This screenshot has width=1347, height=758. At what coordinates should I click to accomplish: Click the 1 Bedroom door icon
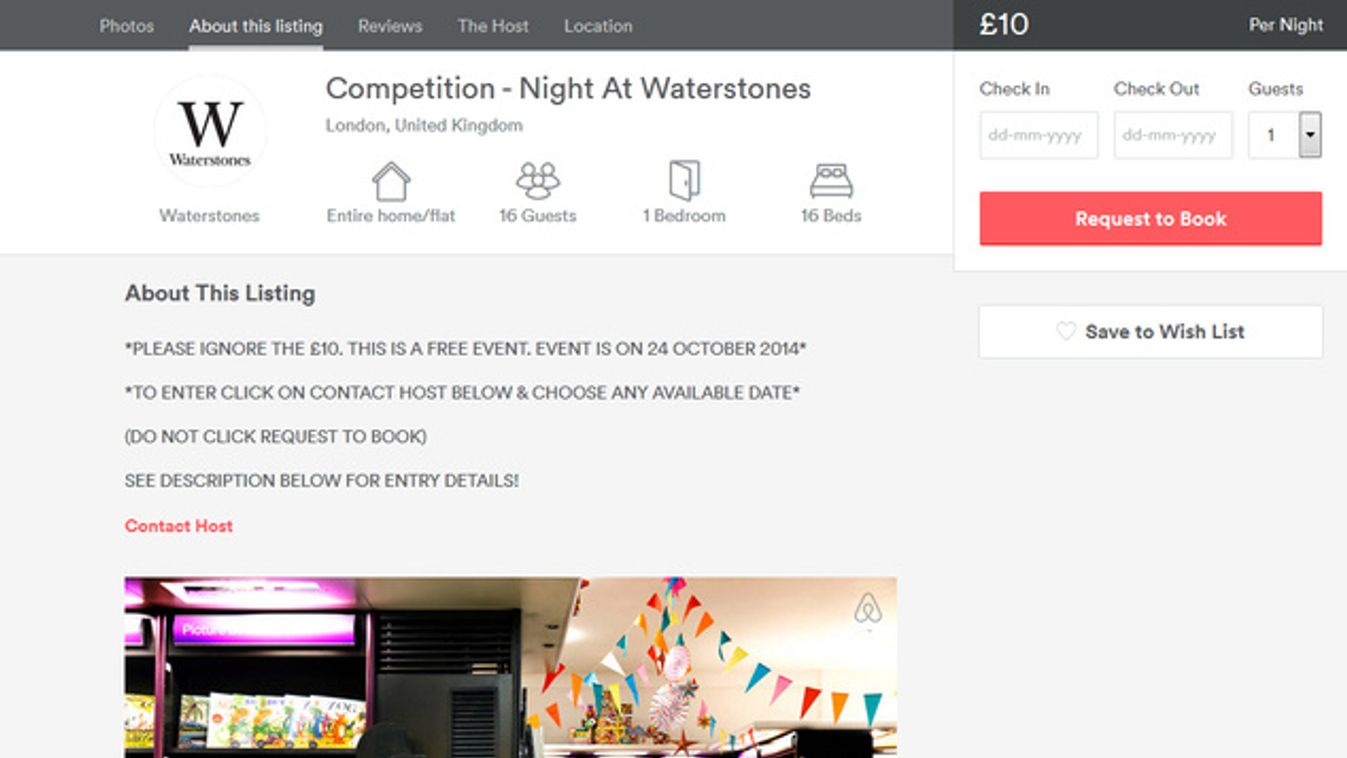point(684,181)
